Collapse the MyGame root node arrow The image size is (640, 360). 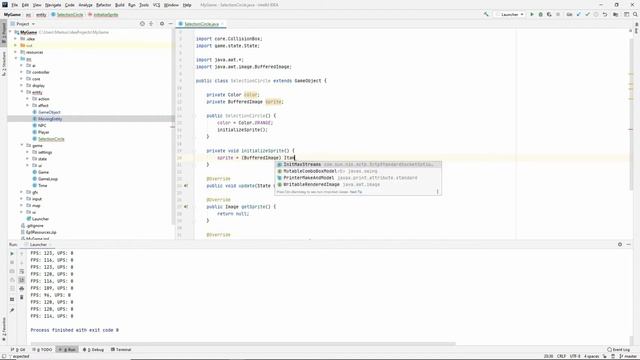(11, 32)
